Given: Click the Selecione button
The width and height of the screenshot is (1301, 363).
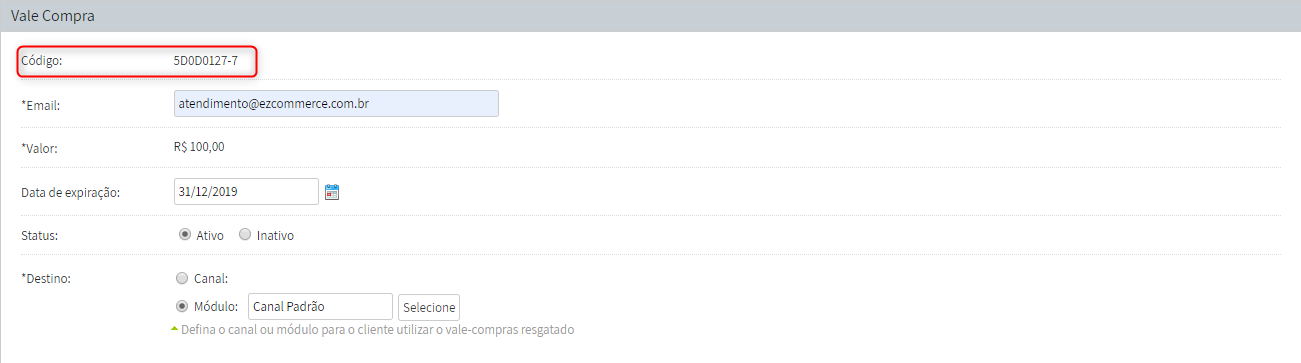Looking at the screenshot, I should (x=429, y=307).
